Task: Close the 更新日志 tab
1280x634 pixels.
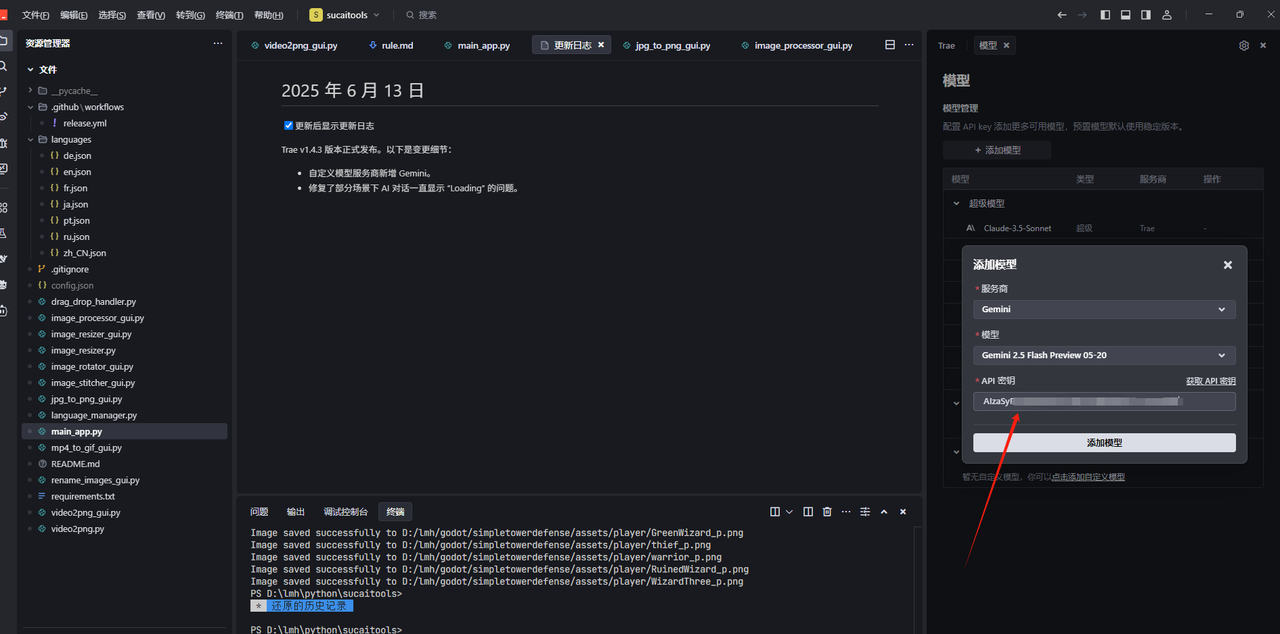Action: coord(601,45)
